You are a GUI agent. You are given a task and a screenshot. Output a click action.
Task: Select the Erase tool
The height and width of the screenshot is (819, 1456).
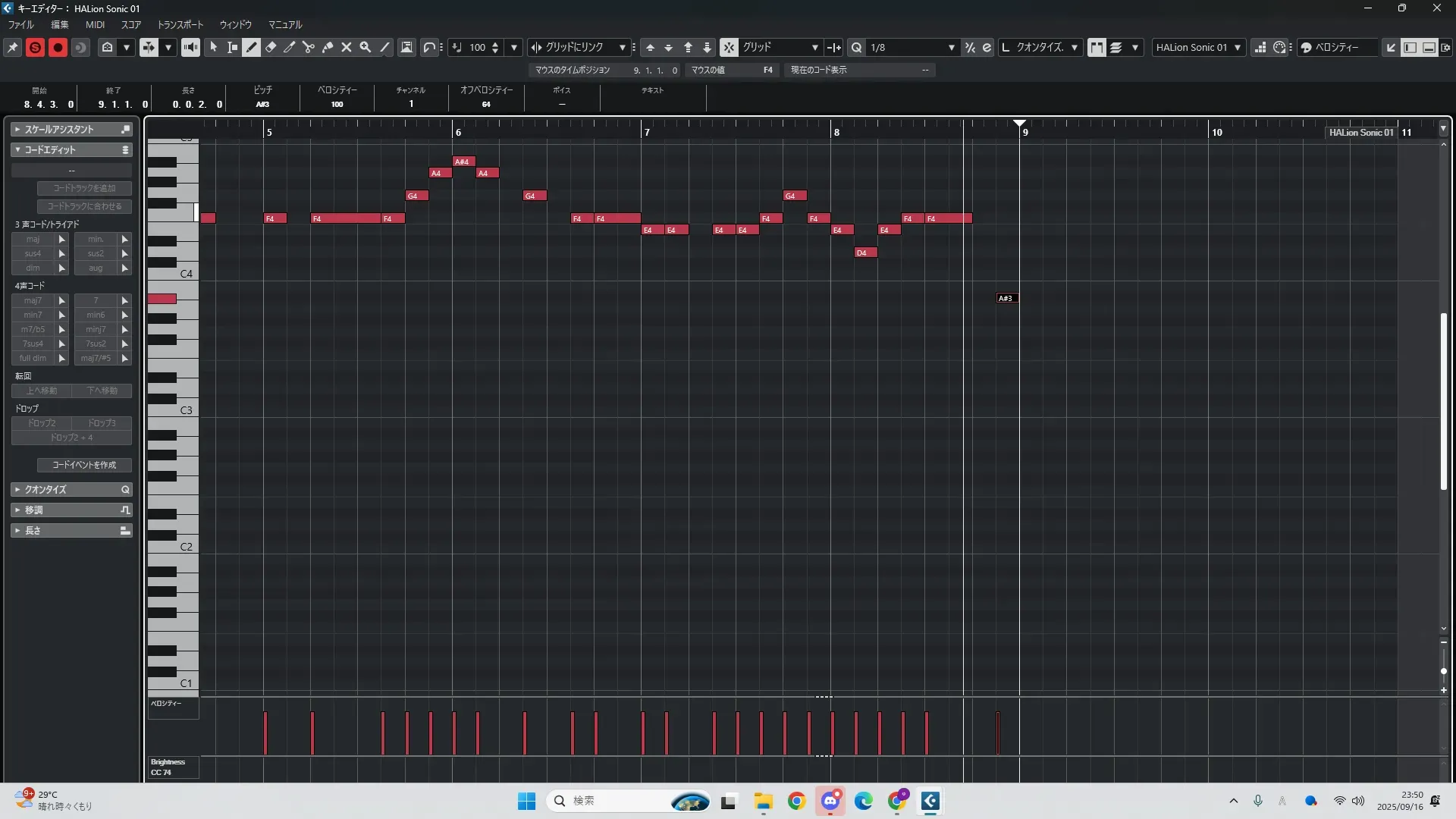(x=271, y=47)
